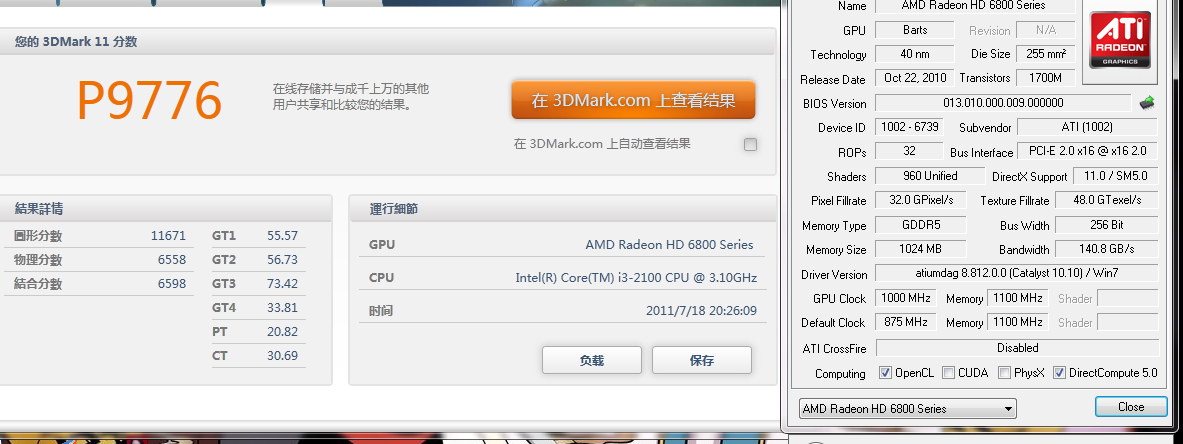Click the ATI CrossFire Disabled field
Screen dimensions: 1183x444
click(x=1016, y=348)
